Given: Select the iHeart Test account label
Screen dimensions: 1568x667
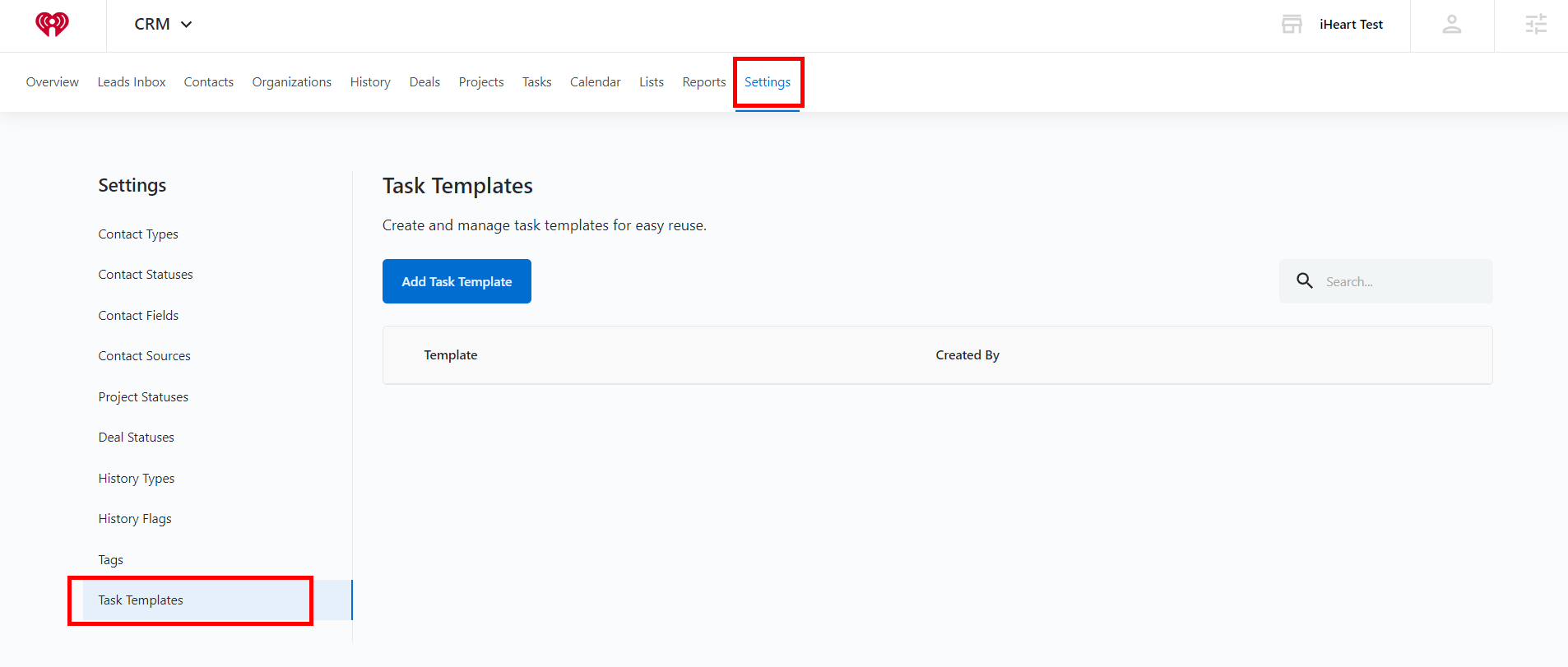Looking at the screenshot, I should tap(1351, 25).
